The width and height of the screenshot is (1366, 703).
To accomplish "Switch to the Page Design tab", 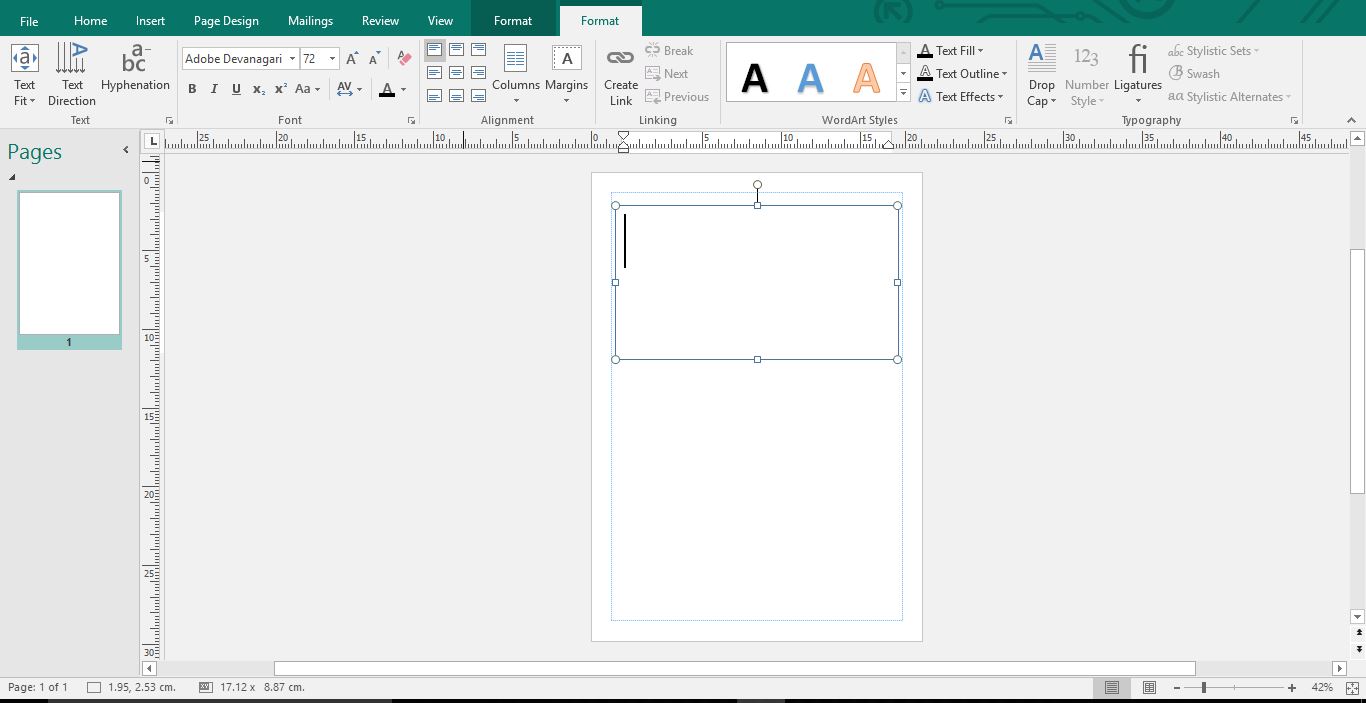I will [226, 21].
